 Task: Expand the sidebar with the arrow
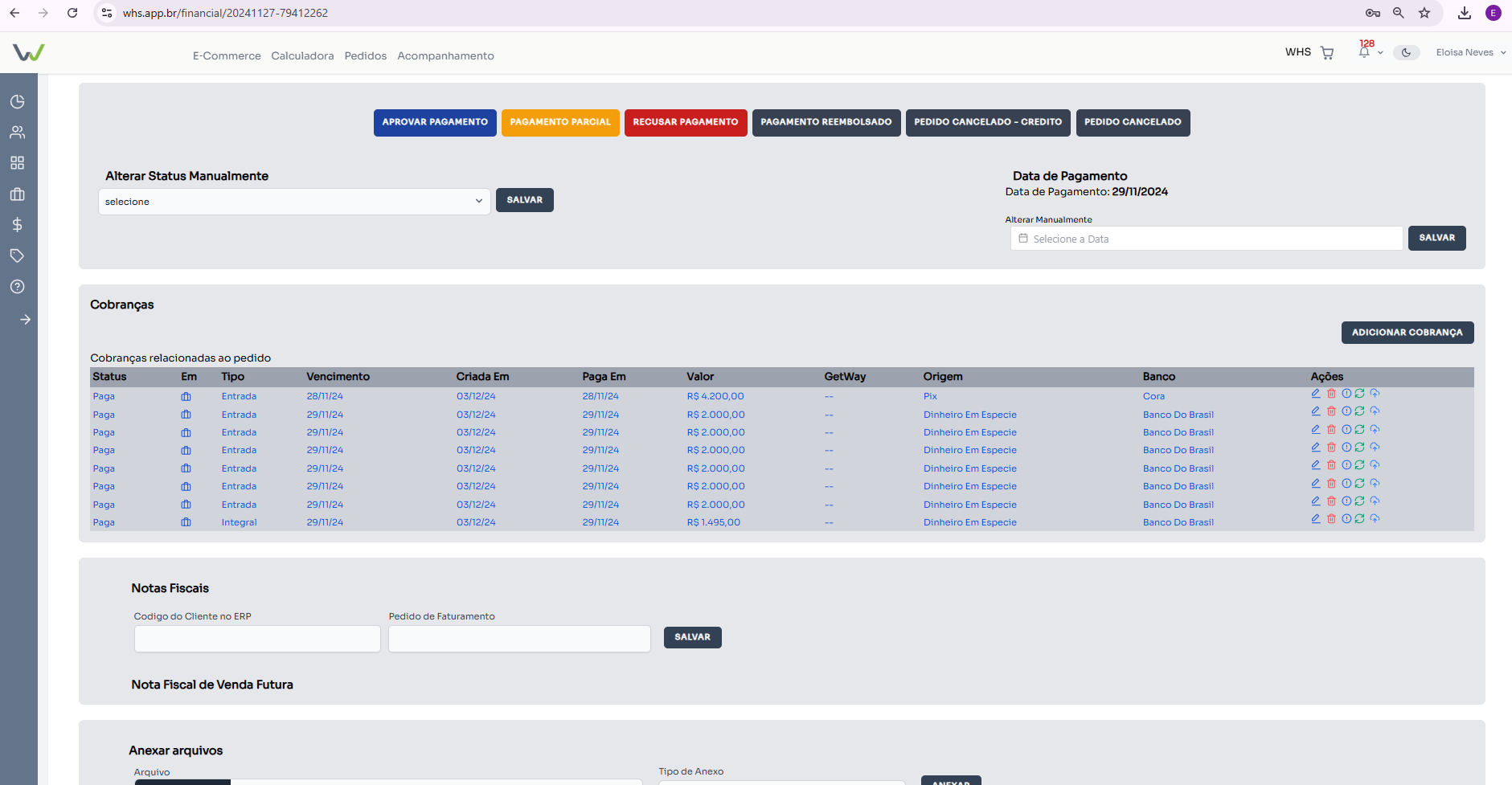[x=25, y=320]
